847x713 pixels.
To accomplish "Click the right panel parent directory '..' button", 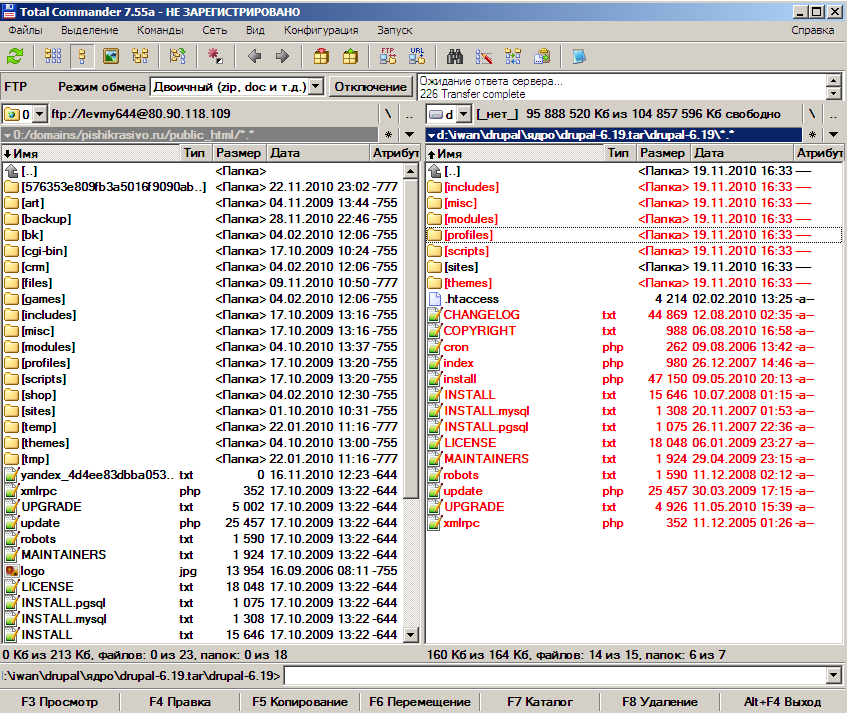I will pyautogui.click(x=833, y=114).
